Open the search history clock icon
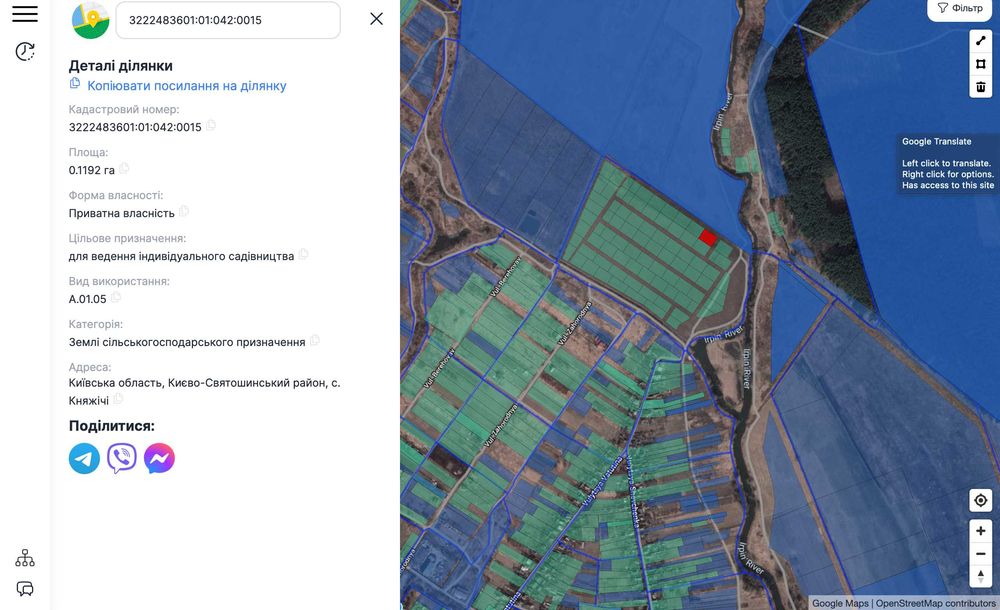The image size is (1000, 610). (25, 51)
